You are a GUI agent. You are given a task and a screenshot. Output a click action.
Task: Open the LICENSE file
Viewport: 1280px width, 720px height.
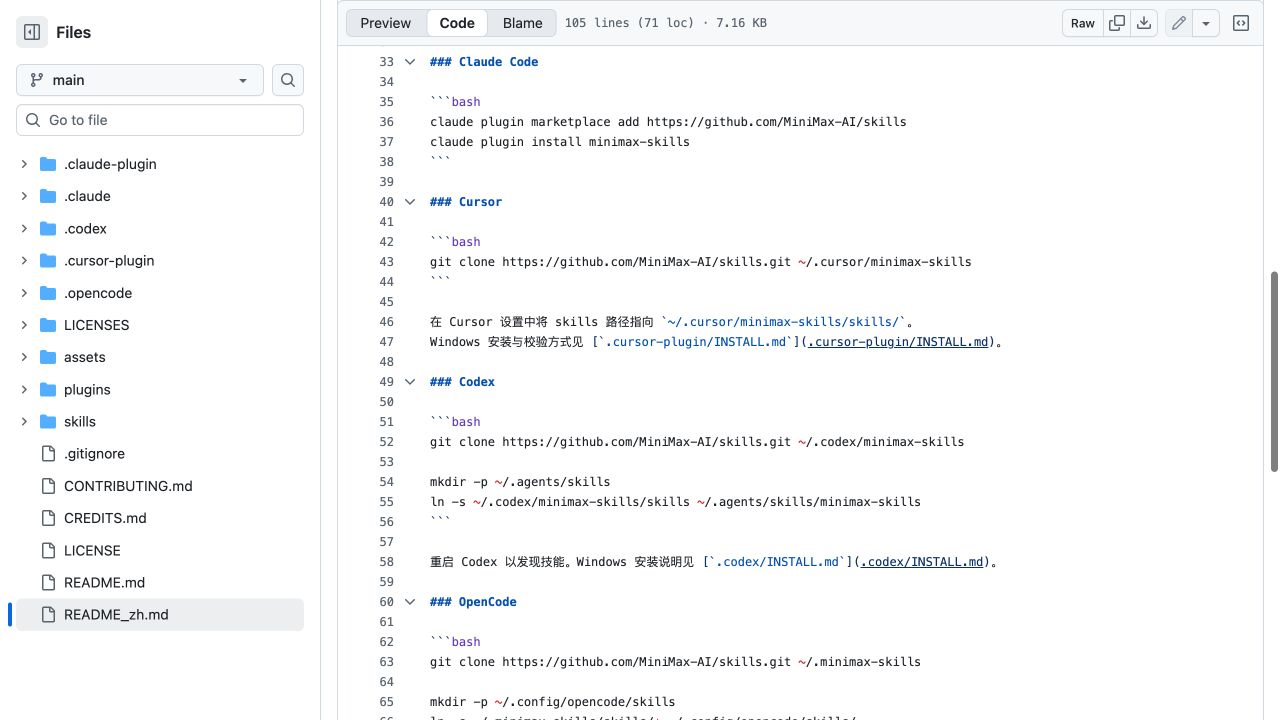(x=92, y=550)
